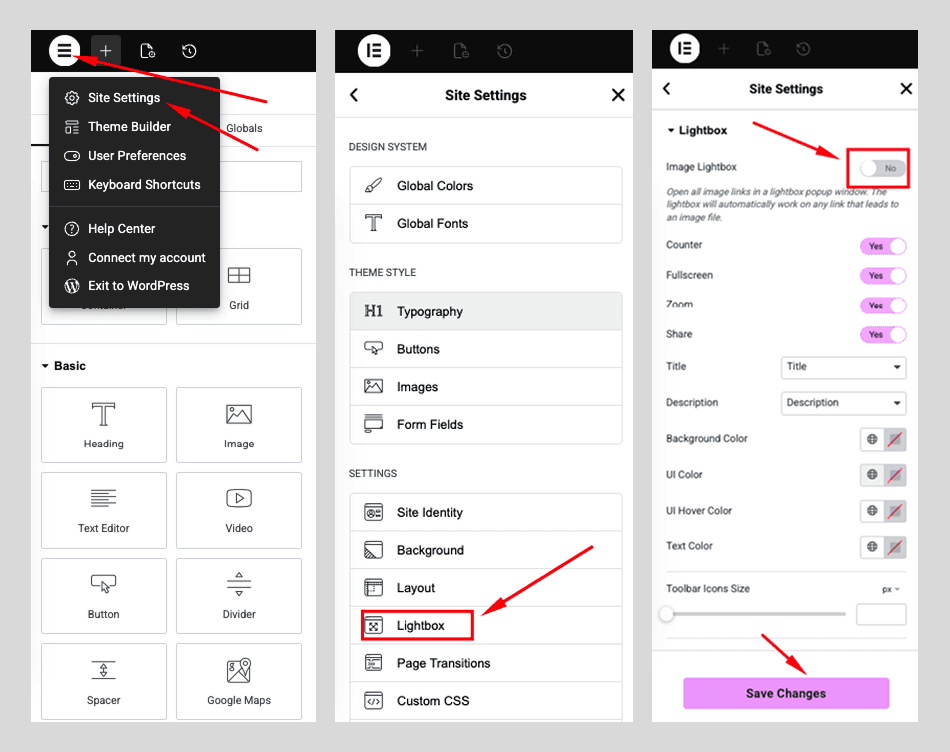Pick the Background Color swatch

(x=894, y=439)
